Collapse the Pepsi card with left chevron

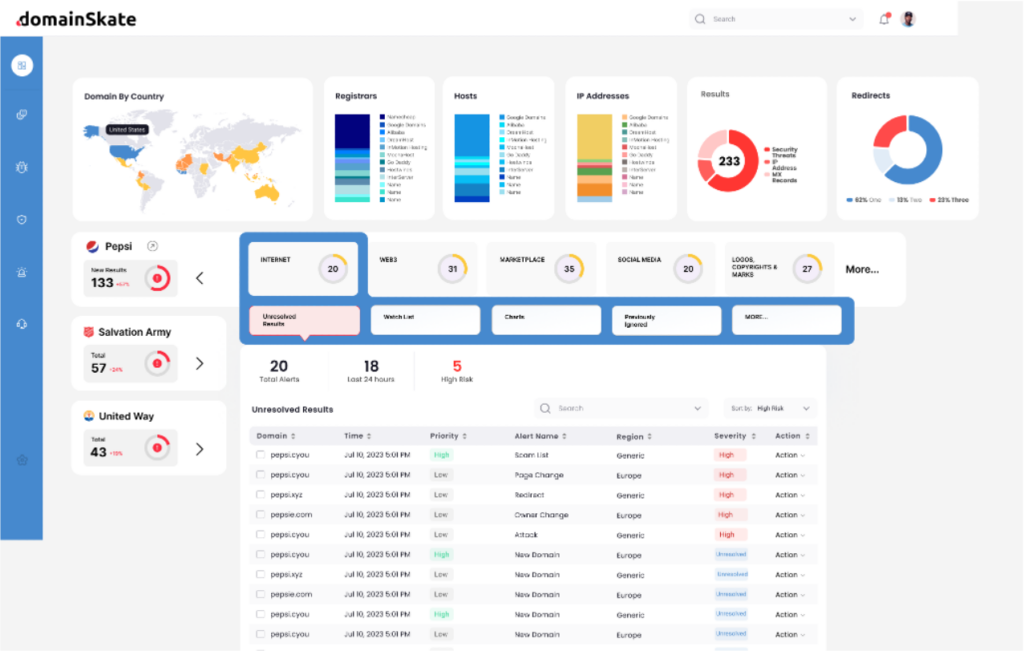(x=200, y=278)
